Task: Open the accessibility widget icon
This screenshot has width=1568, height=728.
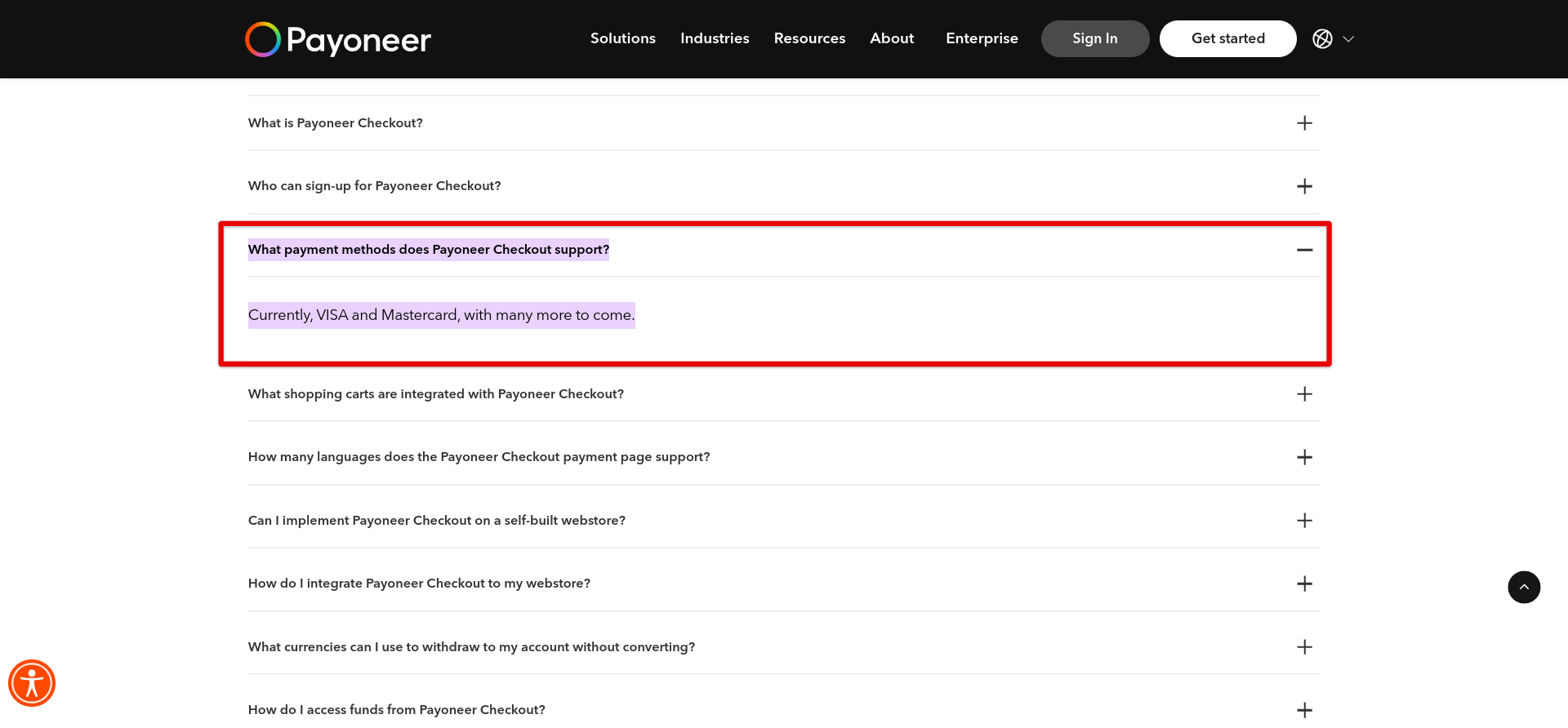Action: [x=32, y=683]
